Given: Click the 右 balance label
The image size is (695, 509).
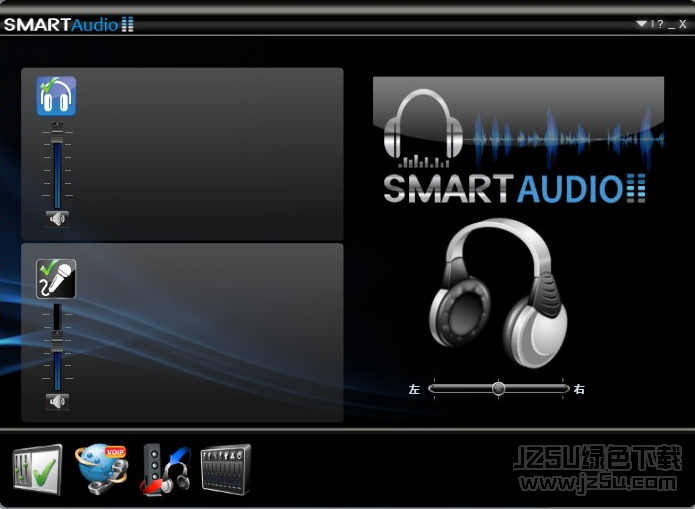Looking at the screenshot, I should (579, 389).
